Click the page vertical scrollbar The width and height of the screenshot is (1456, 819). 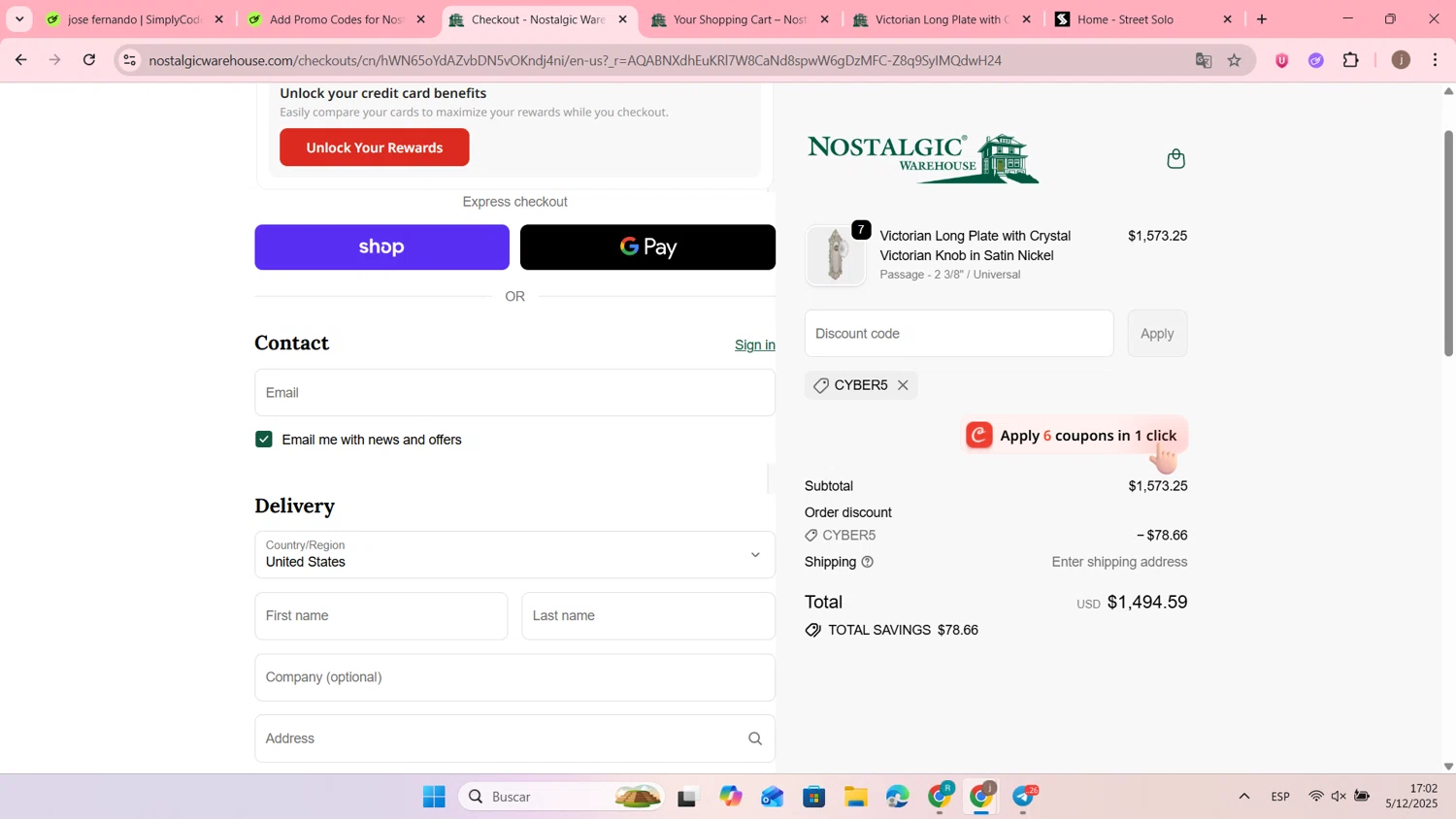click(1448, 243)
